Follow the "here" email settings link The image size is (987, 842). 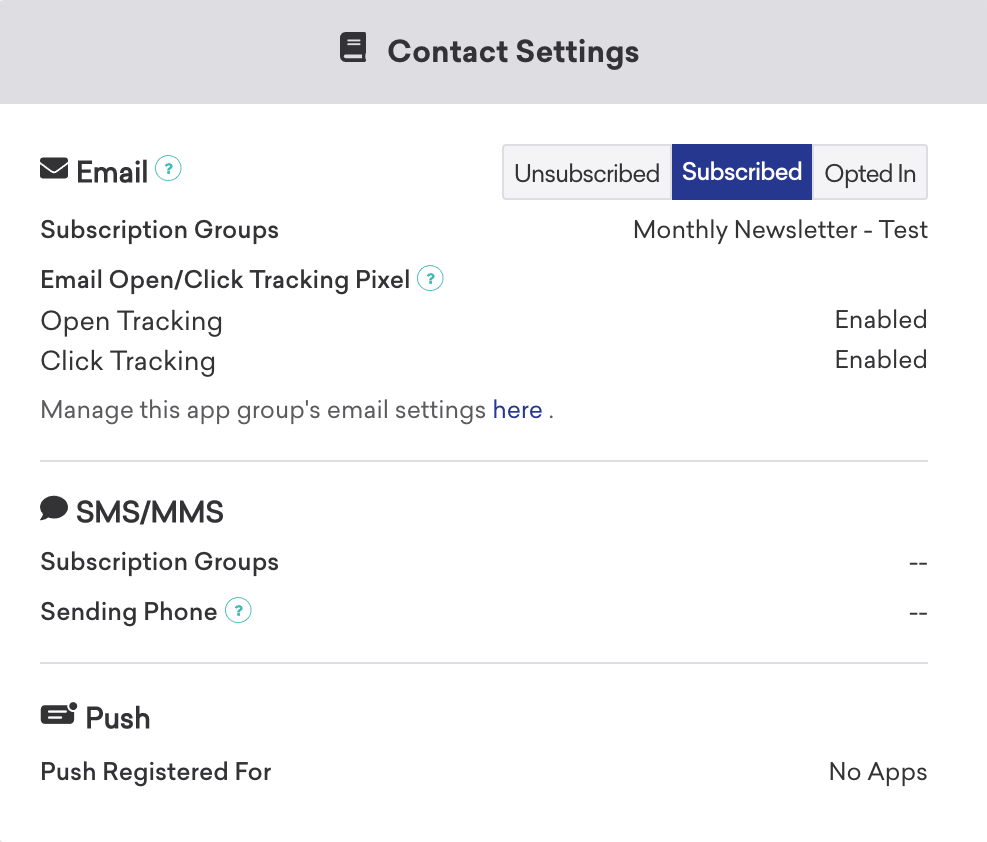point(517,410)
